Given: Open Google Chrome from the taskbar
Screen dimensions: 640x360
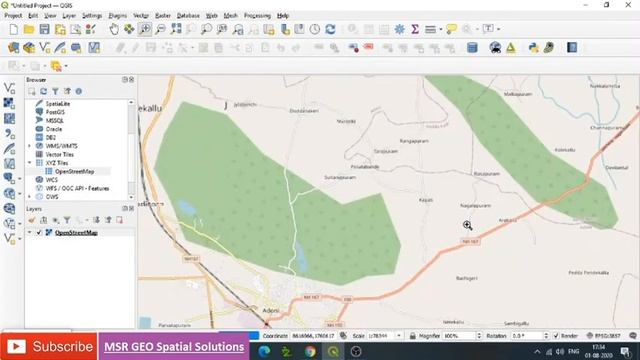Looking at the screenshot, I should (x=310, y=351).
